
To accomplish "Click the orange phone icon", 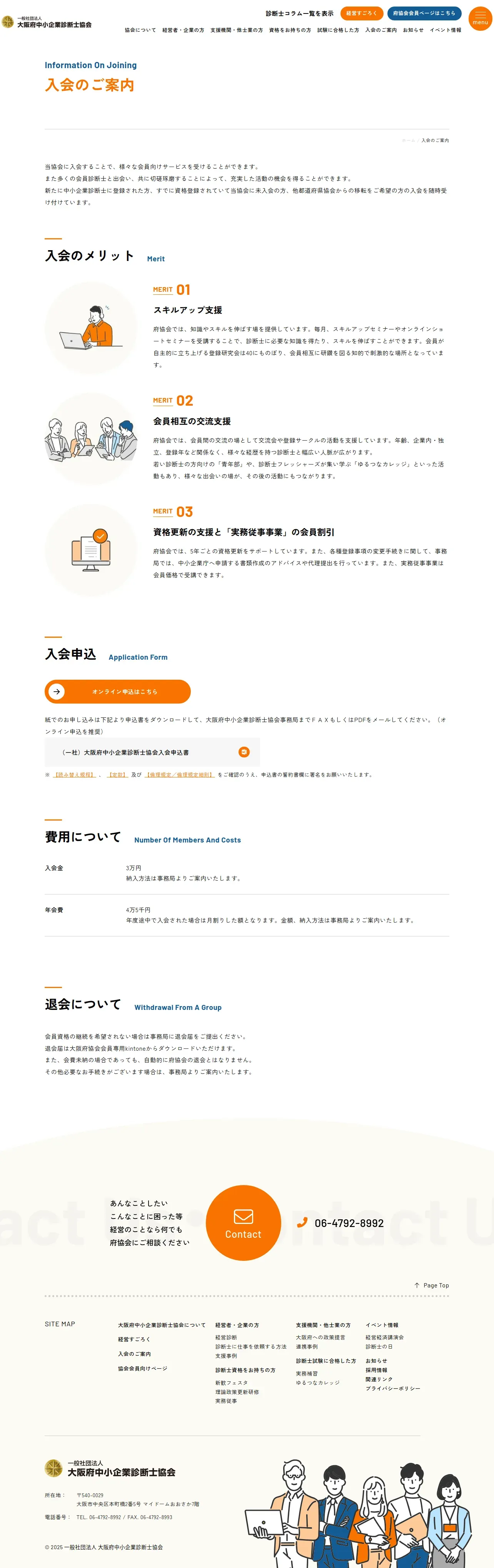I will pos(302,1223).
